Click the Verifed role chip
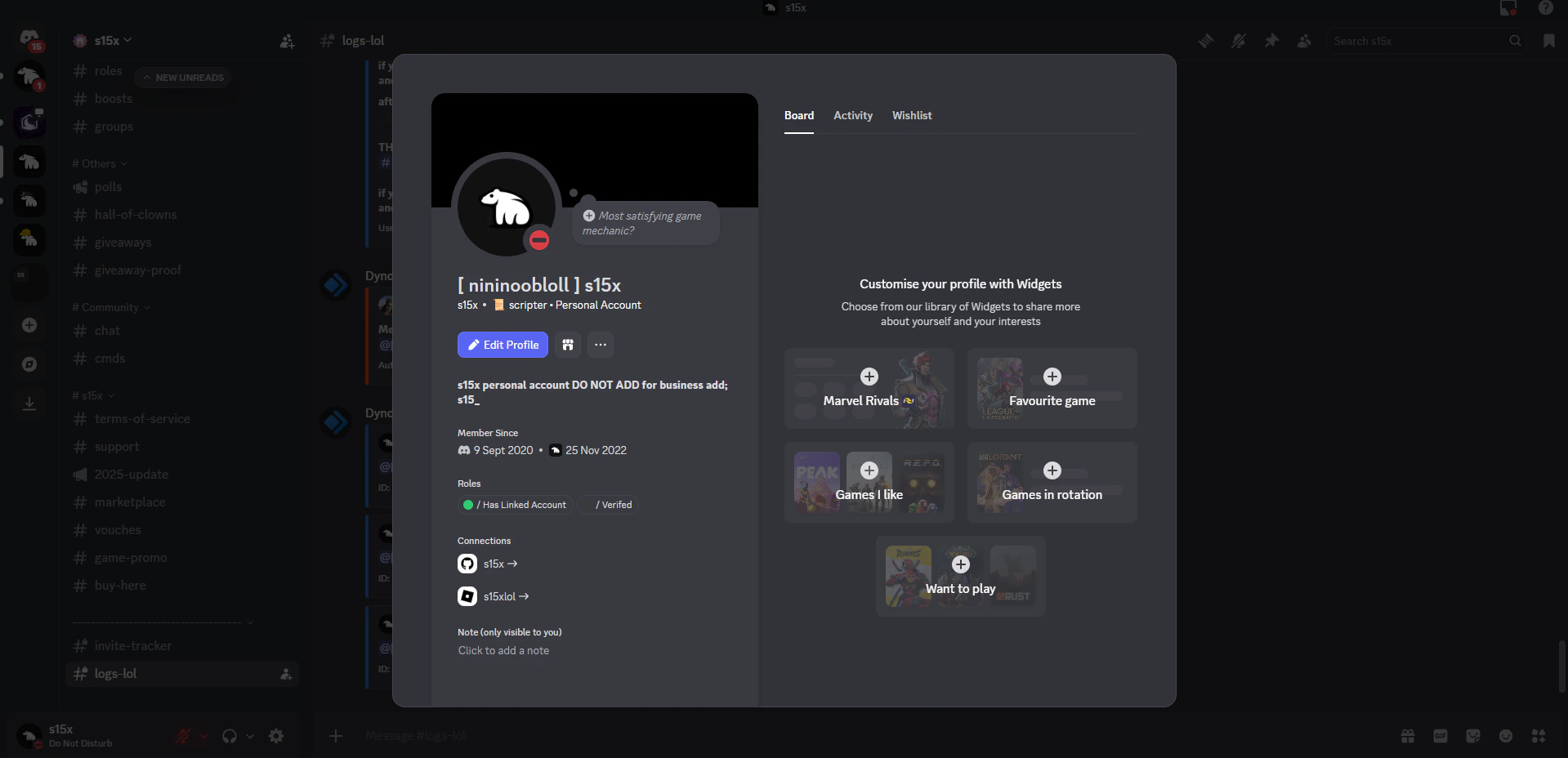 (x=608, y=505)
